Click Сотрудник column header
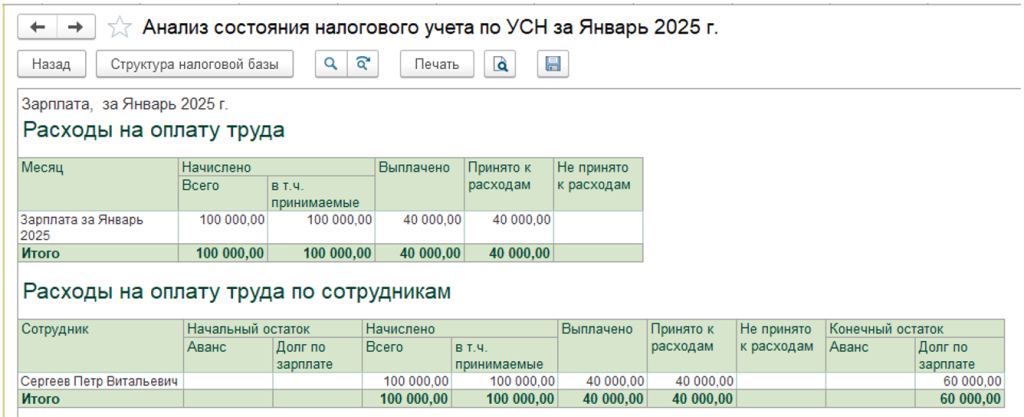The height and width of the screenshot is (417, 1024). pyautogui.click(x=101, y=346)
